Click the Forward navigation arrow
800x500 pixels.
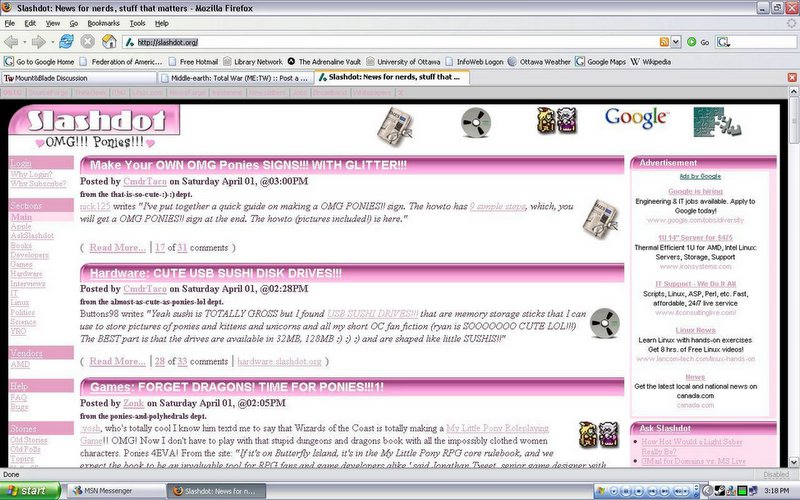(38, 42)
